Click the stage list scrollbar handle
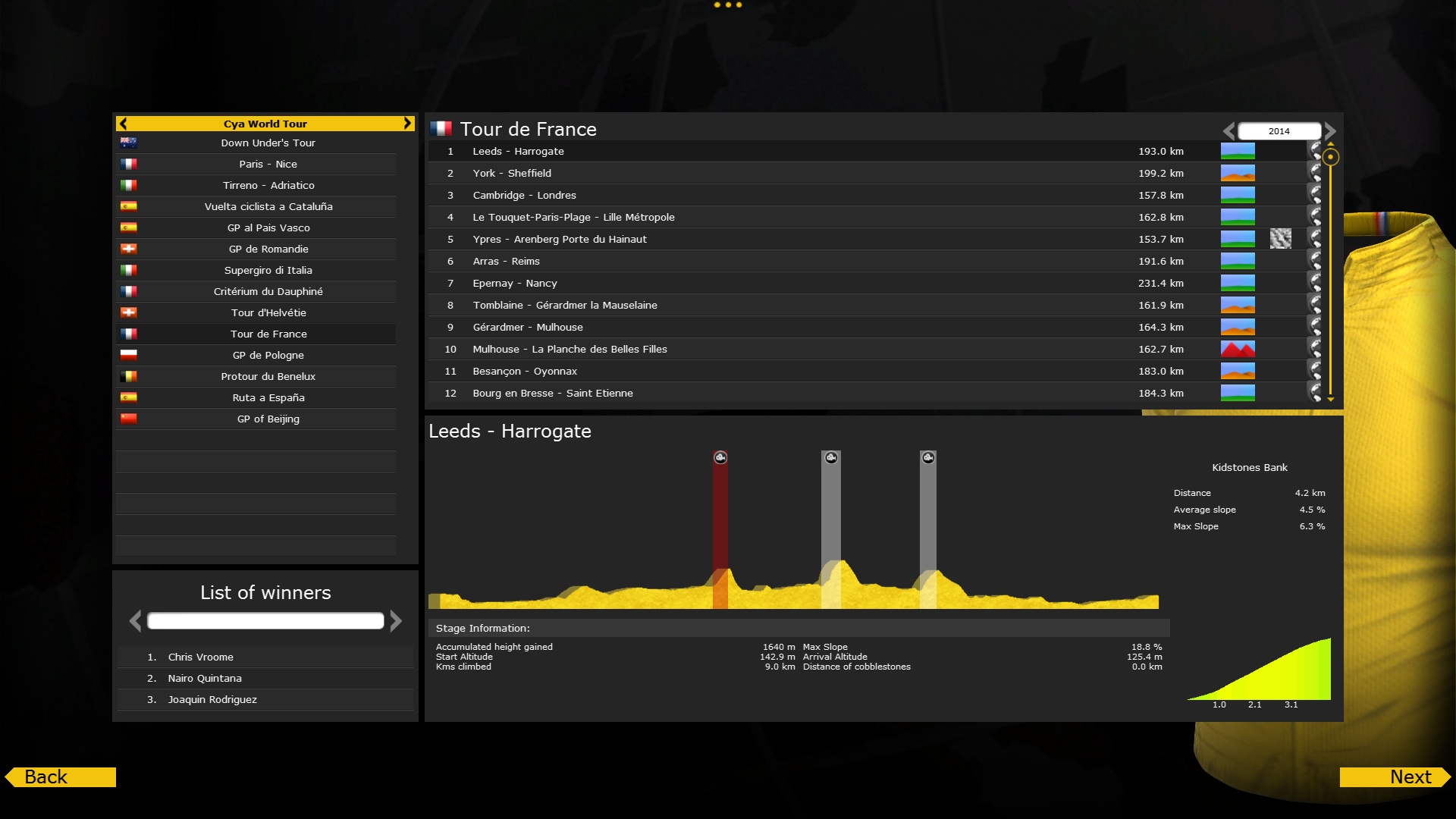The height and width of the screenshot is (819, 1456). (1330, 158)
